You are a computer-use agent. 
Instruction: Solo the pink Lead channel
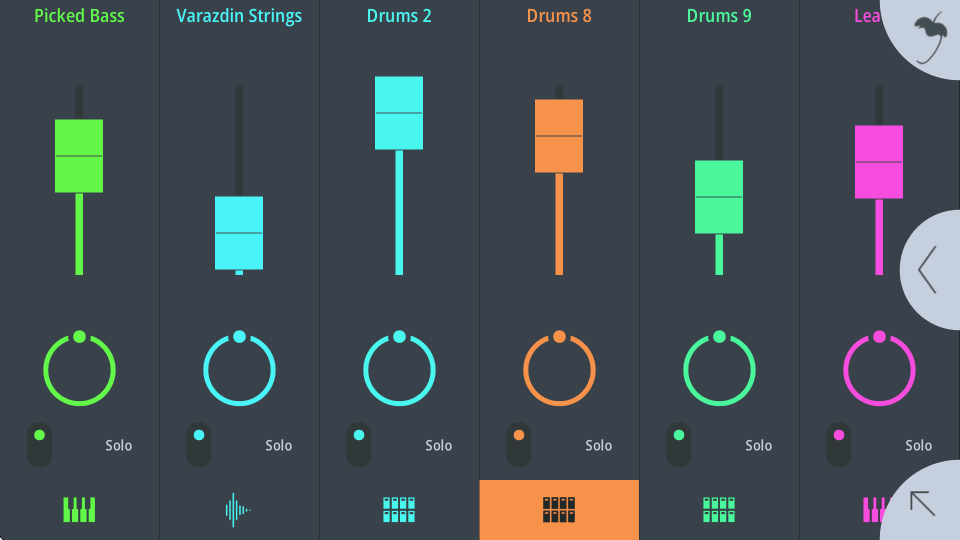918,445
